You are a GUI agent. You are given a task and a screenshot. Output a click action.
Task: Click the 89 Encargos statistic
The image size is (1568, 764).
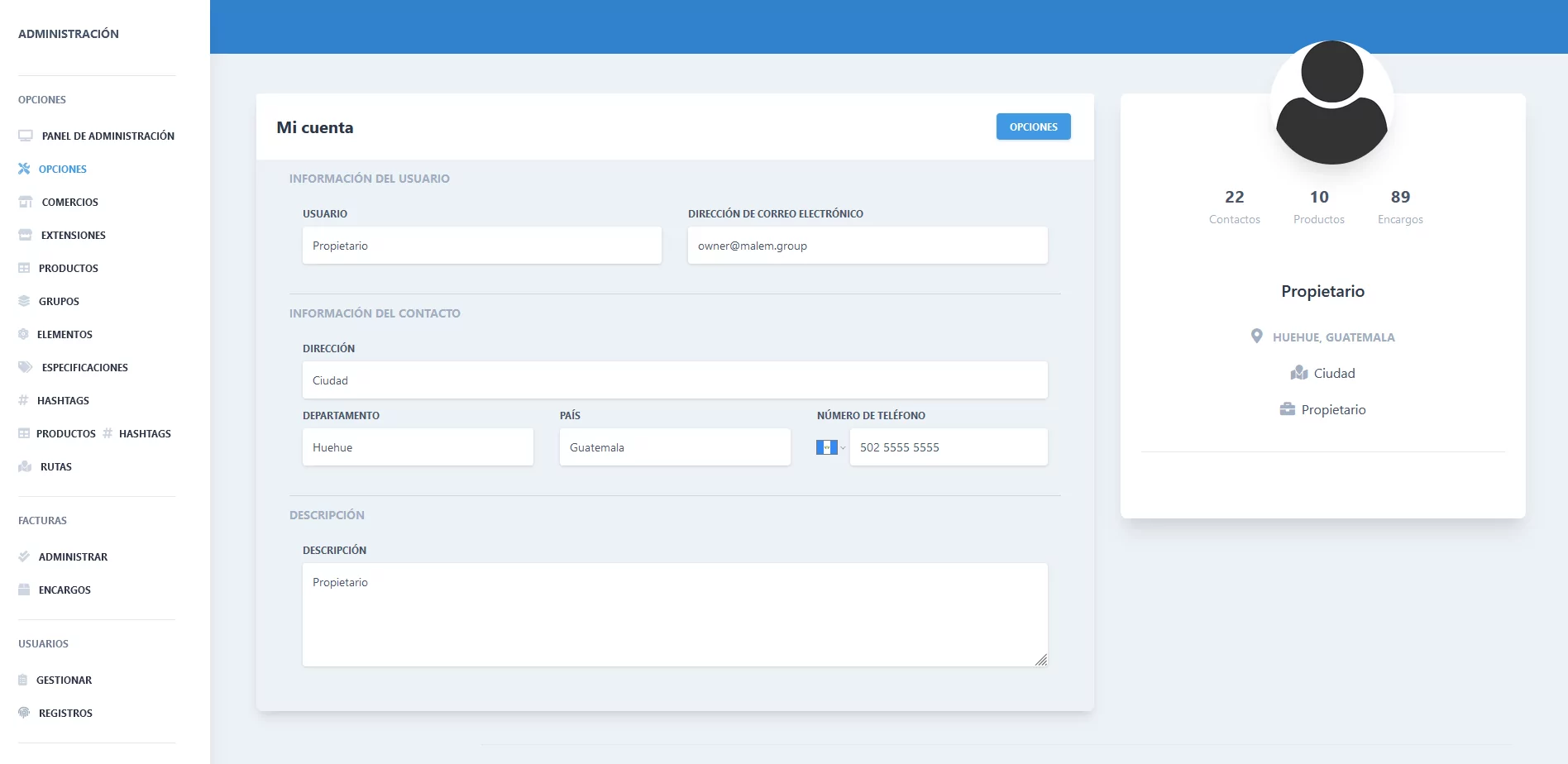[x=1400, y=207]
